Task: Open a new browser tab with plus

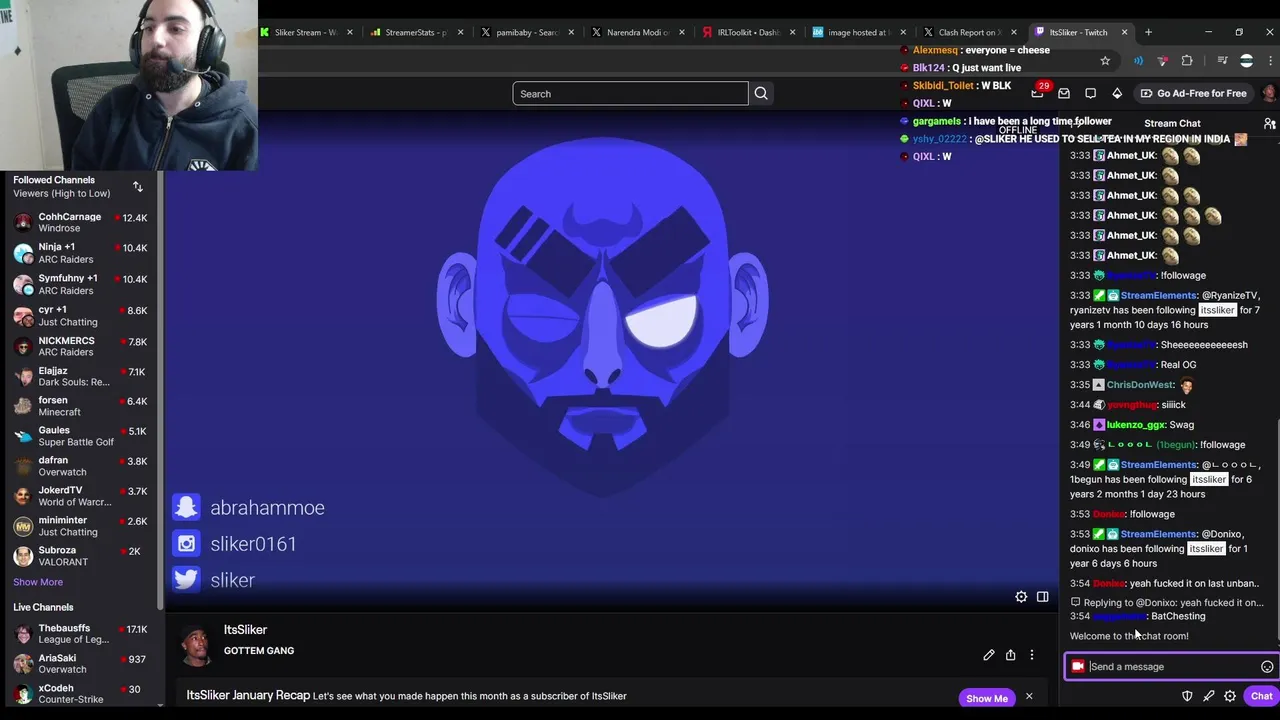Action: pos(1148,32)
